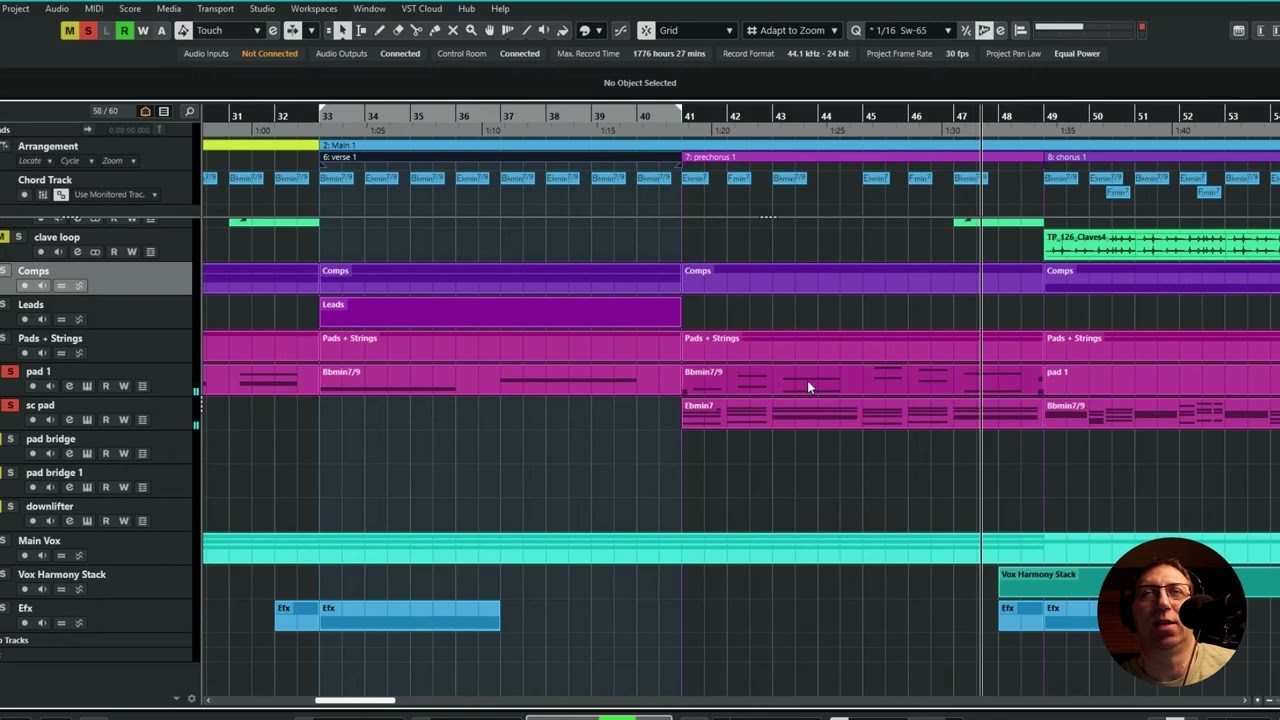The height and width of the screenshot is (720, 1280).
Task: Toggle Snap on/off button
Action: point(646,30)
